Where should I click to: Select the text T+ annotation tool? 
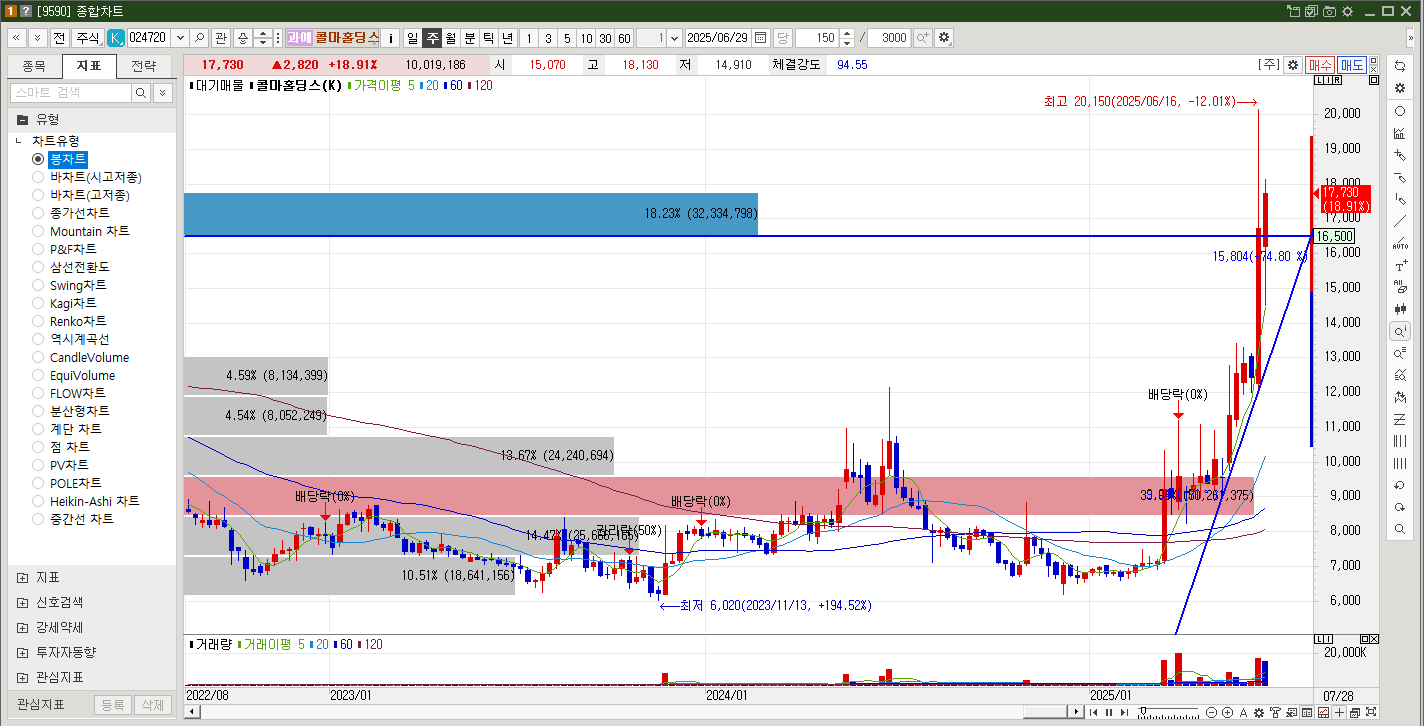1400,265
